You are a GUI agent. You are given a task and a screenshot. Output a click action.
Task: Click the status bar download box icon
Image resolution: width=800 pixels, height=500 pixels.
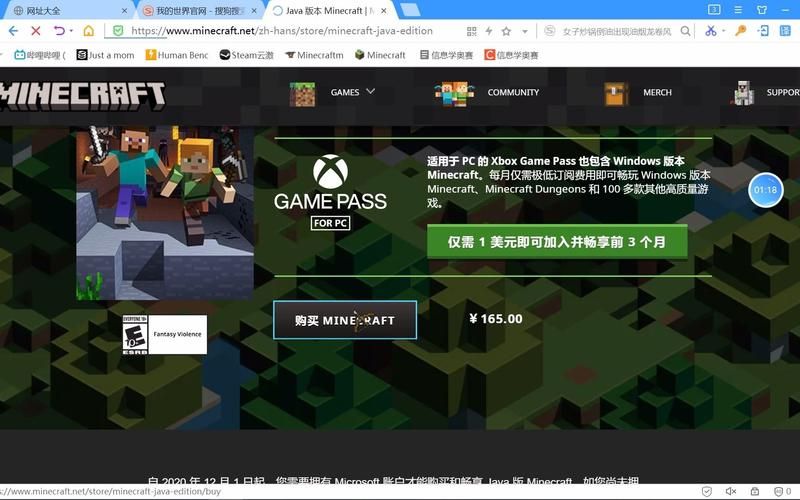[755, 491]
